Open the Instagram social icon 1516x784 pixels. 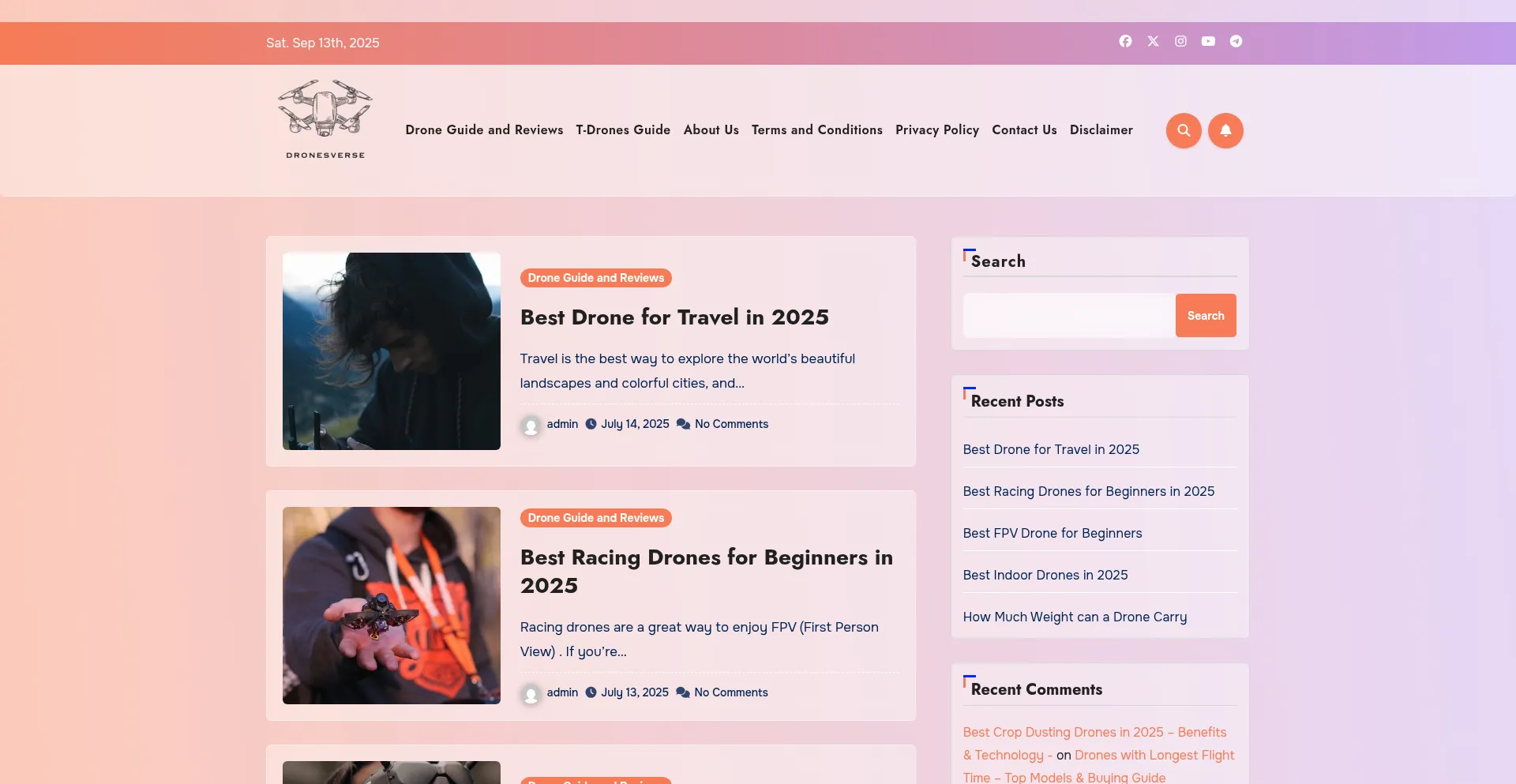(1180, 41)
